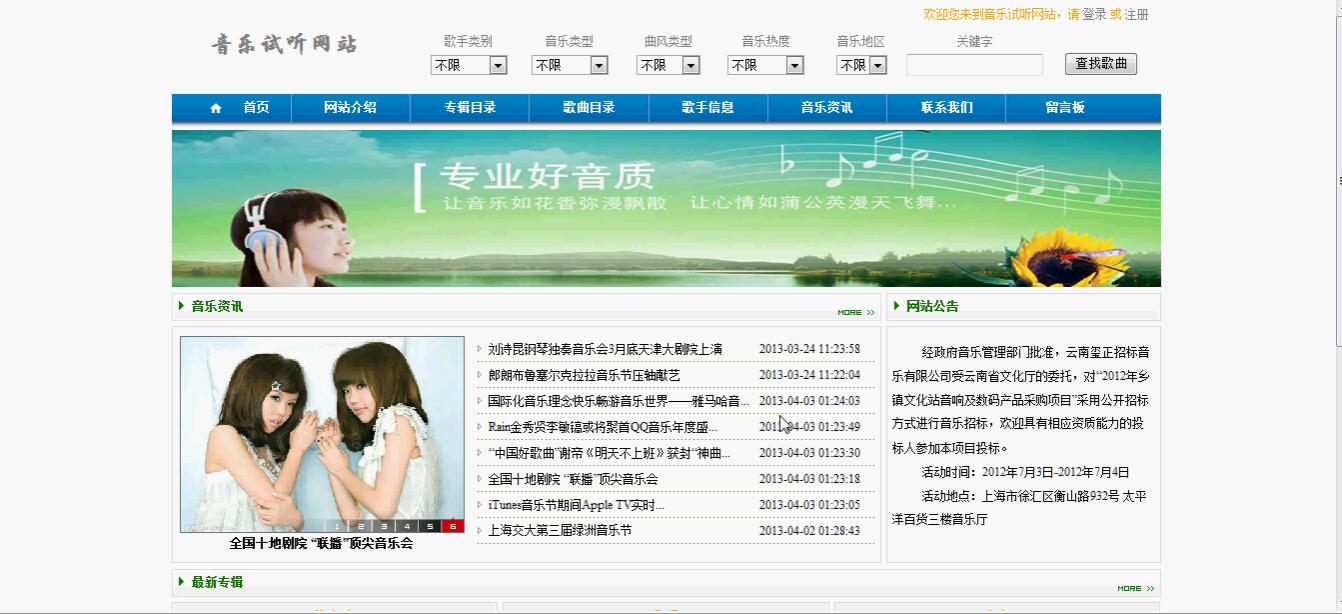Viewport: 1342px width, 614px height.
Task: Click announcement text 活动时间:2012年7月3日-2012年7月4日
Action: click(1025, 472)
